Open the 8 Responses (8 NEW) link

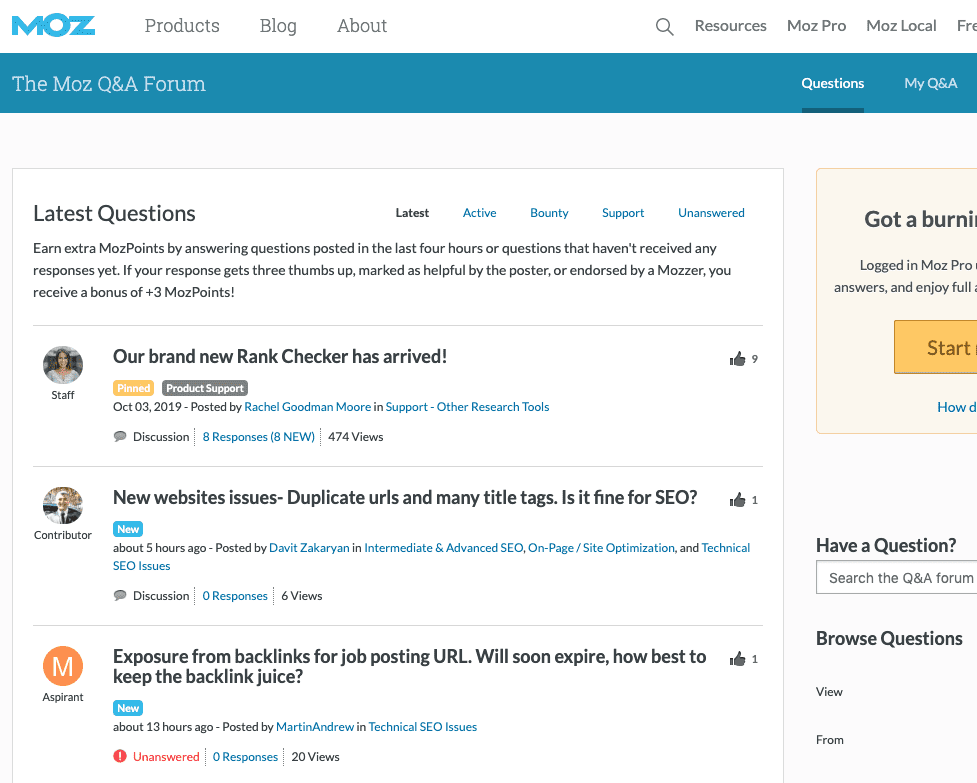[x=259, y=437]
